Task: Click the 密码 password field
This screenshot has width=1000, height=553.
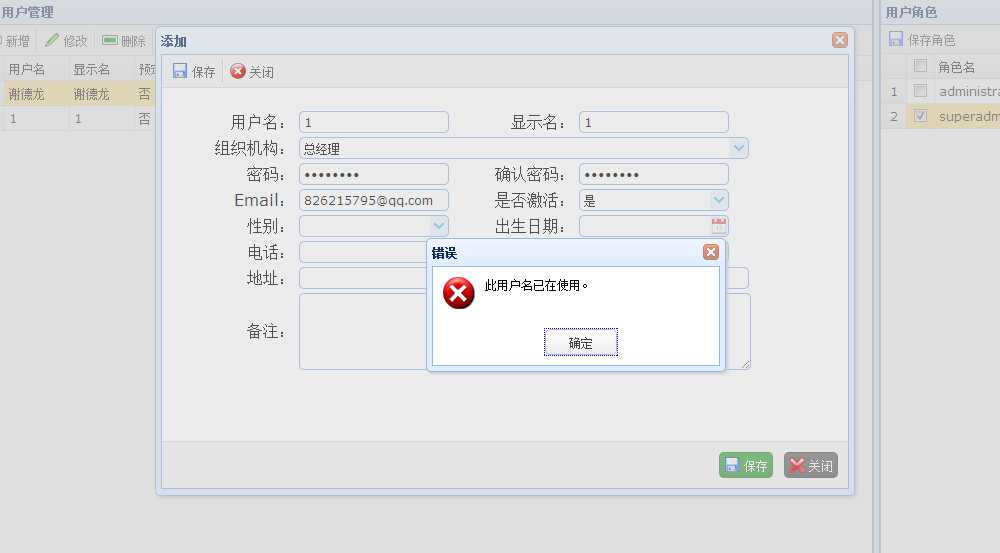Action: (x=374, y=174)
